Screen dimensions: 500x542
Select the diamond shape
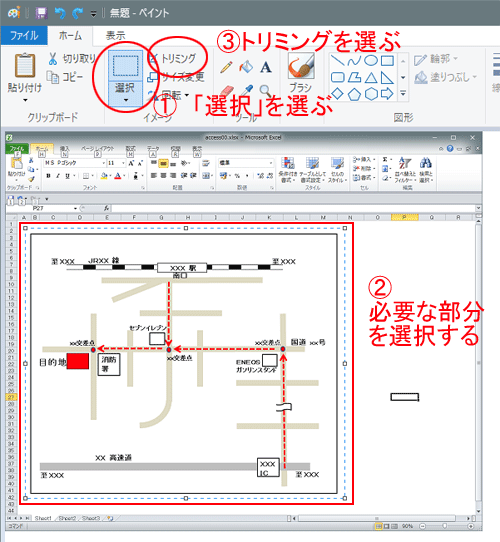[337, 94]
